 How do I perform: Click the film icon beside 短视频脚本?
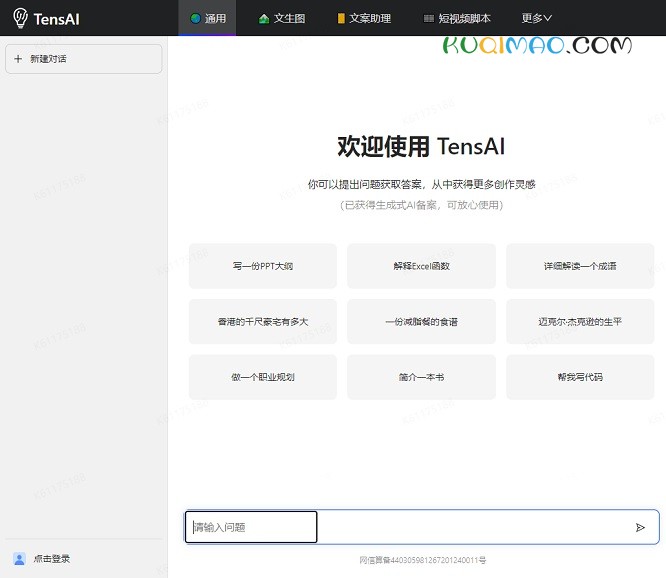pos(429,18)
